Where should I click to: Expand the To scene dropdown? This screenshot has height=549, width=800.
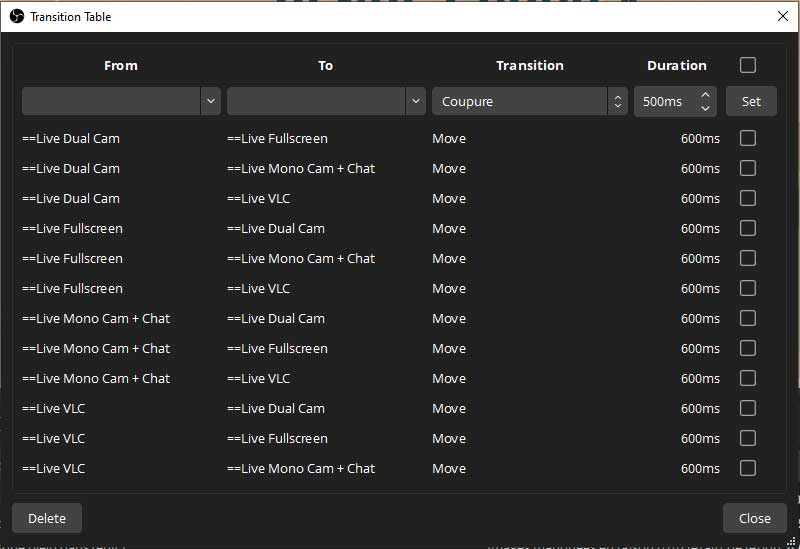325,101
